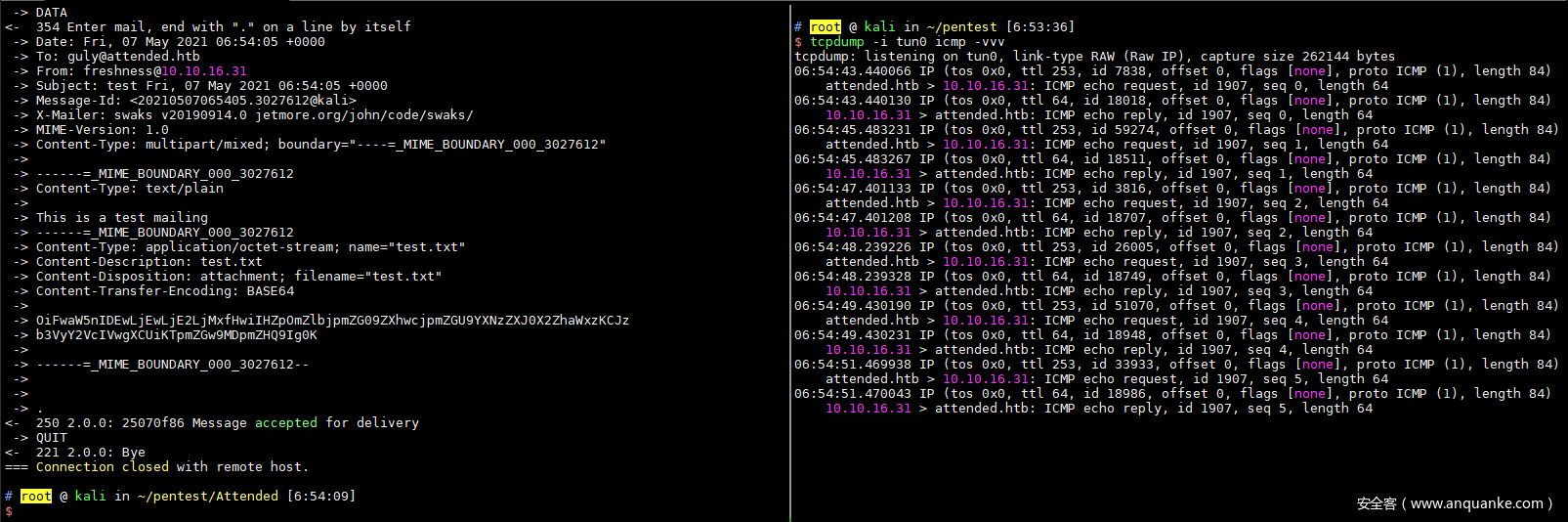This screenshot has height=522, width=1568.
Task: Click the 'tcpdump: listening on tun0' status line
Action: 1094,57
